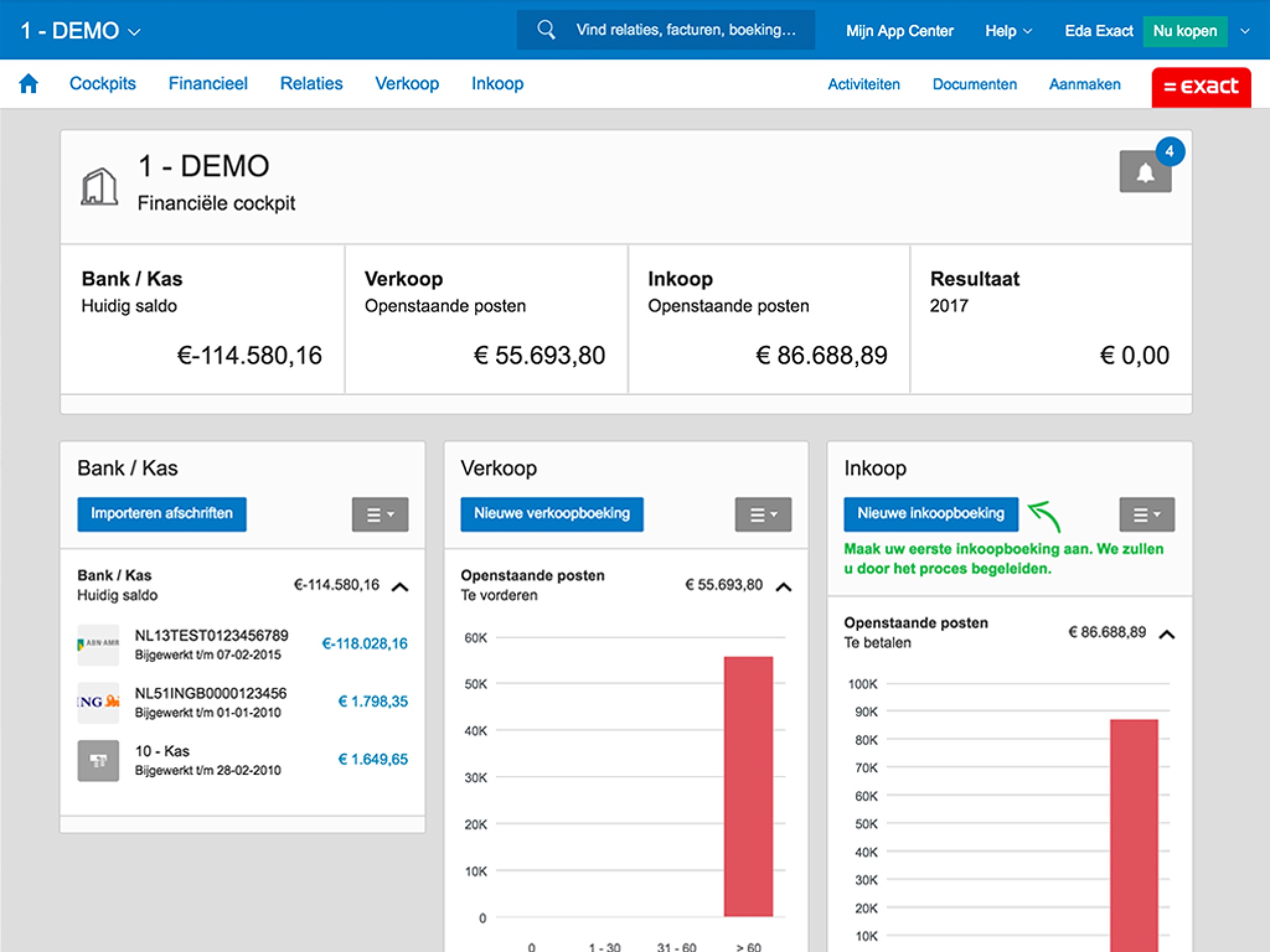Image resolution: width=1270 pixels, height=952 pixels.
Task: Collapse the Bank / Kas Huidig saldo section
Action: pos(401,586)
